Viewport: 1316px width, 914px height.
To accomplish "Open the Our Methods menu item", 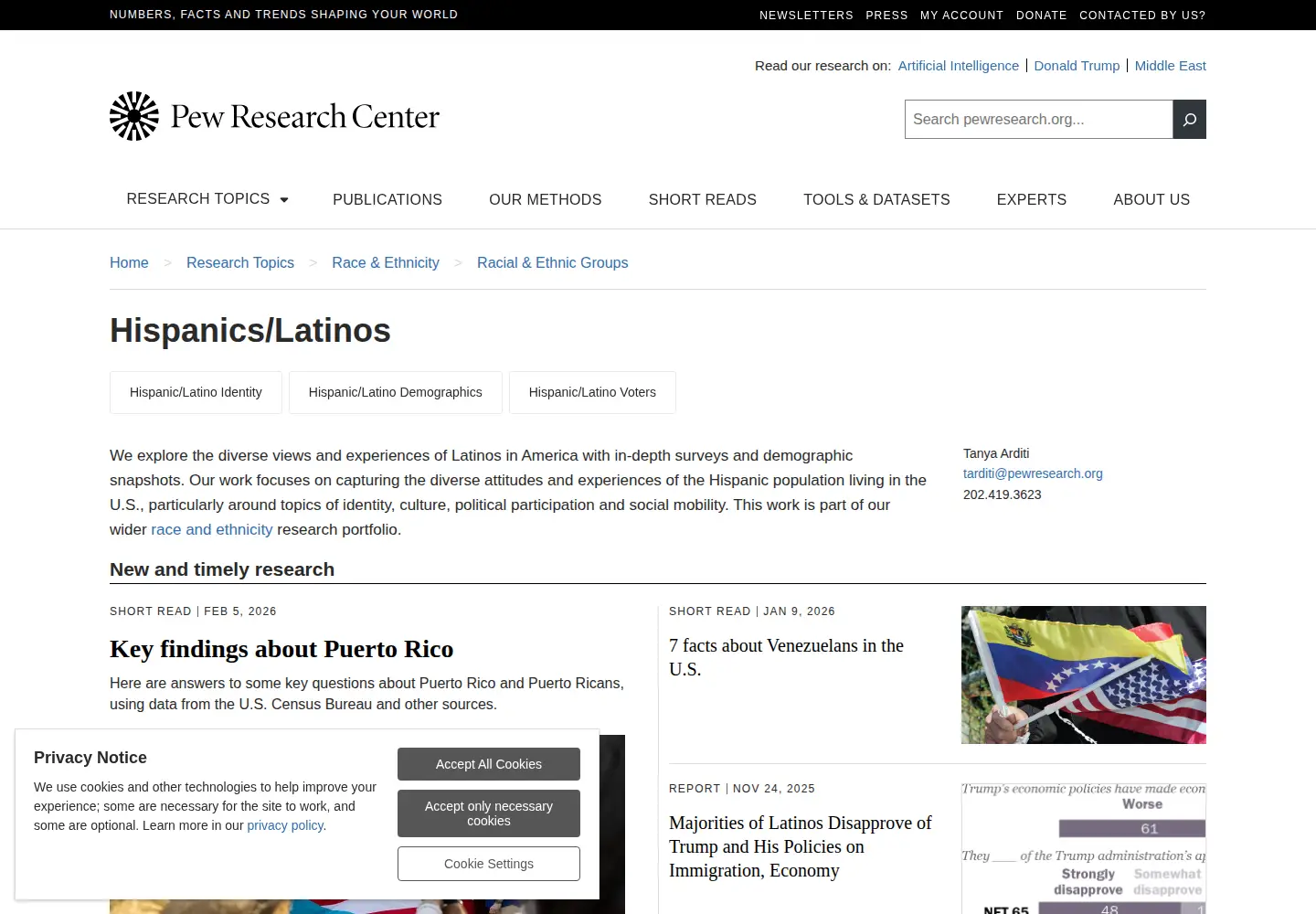I will pyautogui.click(x=546, y=199).
